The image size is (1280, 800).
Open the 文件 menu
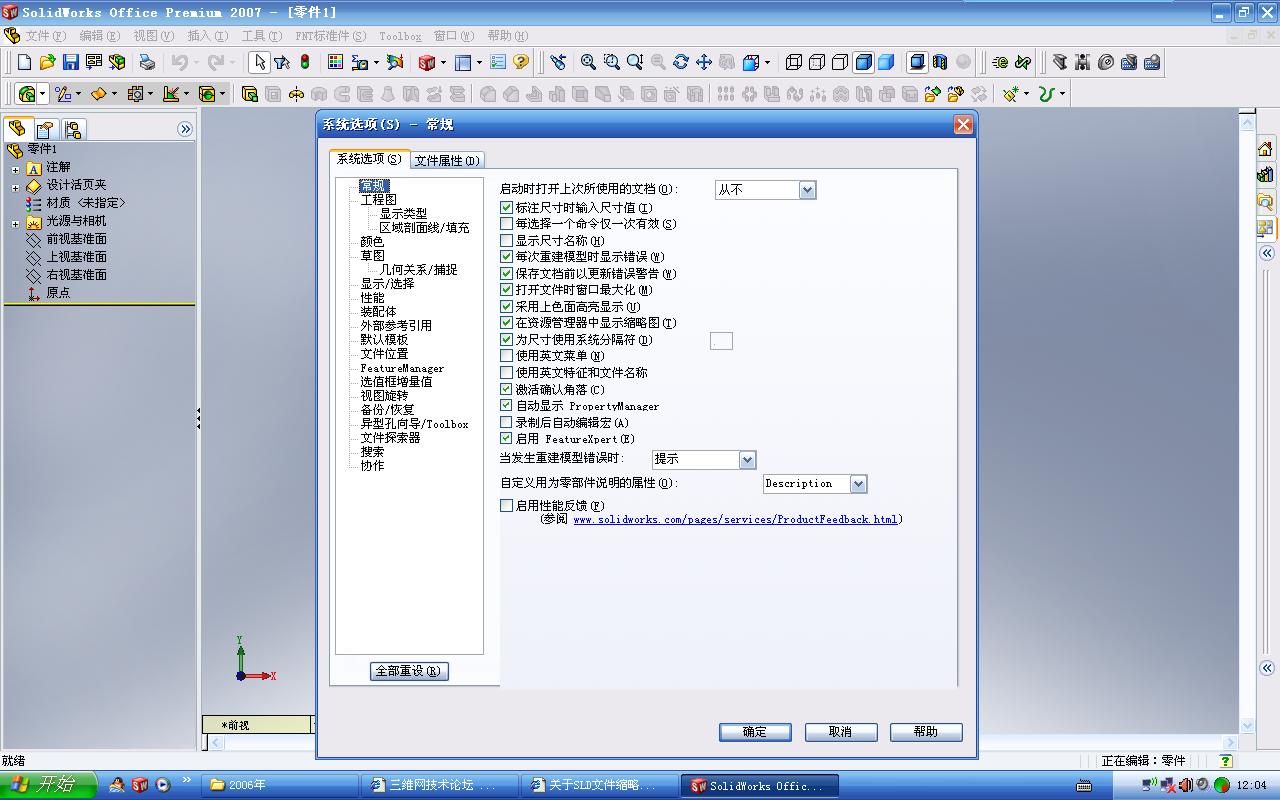pyautogui.click(x=46, y=36)
